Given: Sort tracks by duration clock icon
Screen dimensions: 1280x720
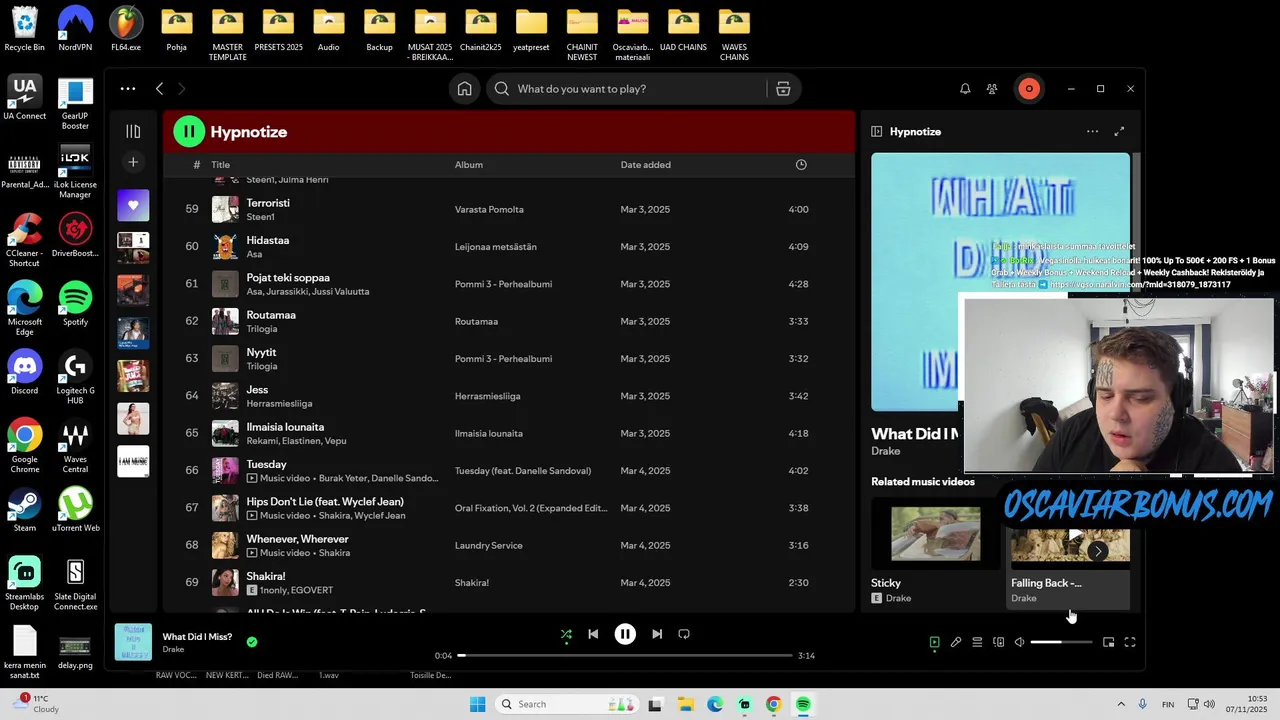Looking at the screenshot, I should coord(801,165).
